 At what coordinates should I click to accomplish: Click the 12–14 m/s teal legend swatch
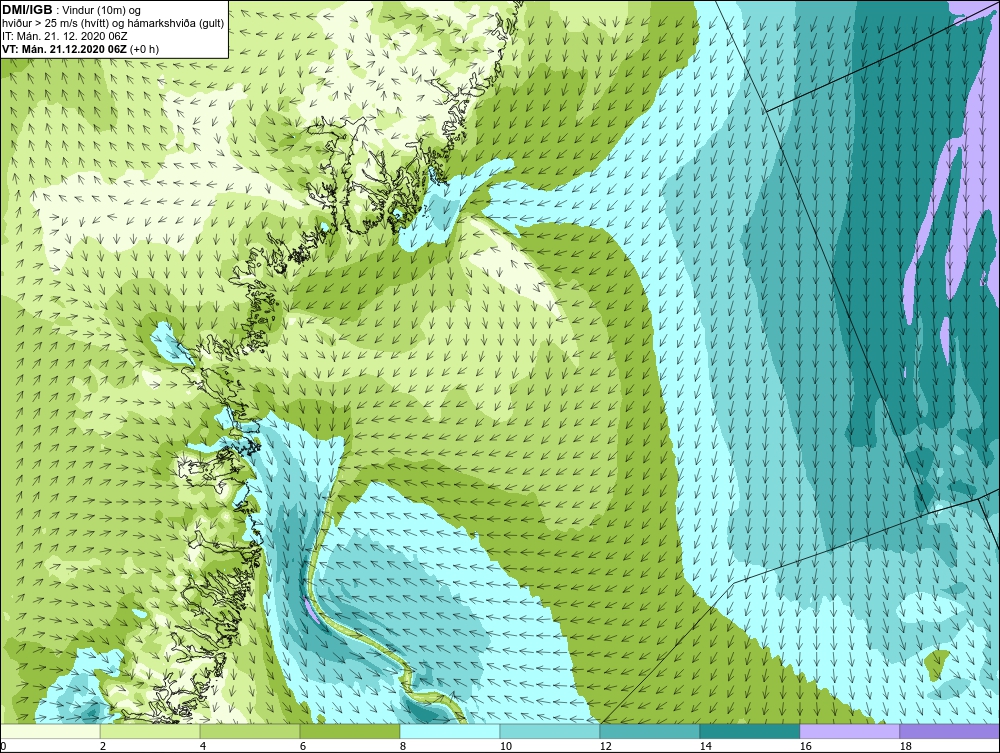(649, 731)
